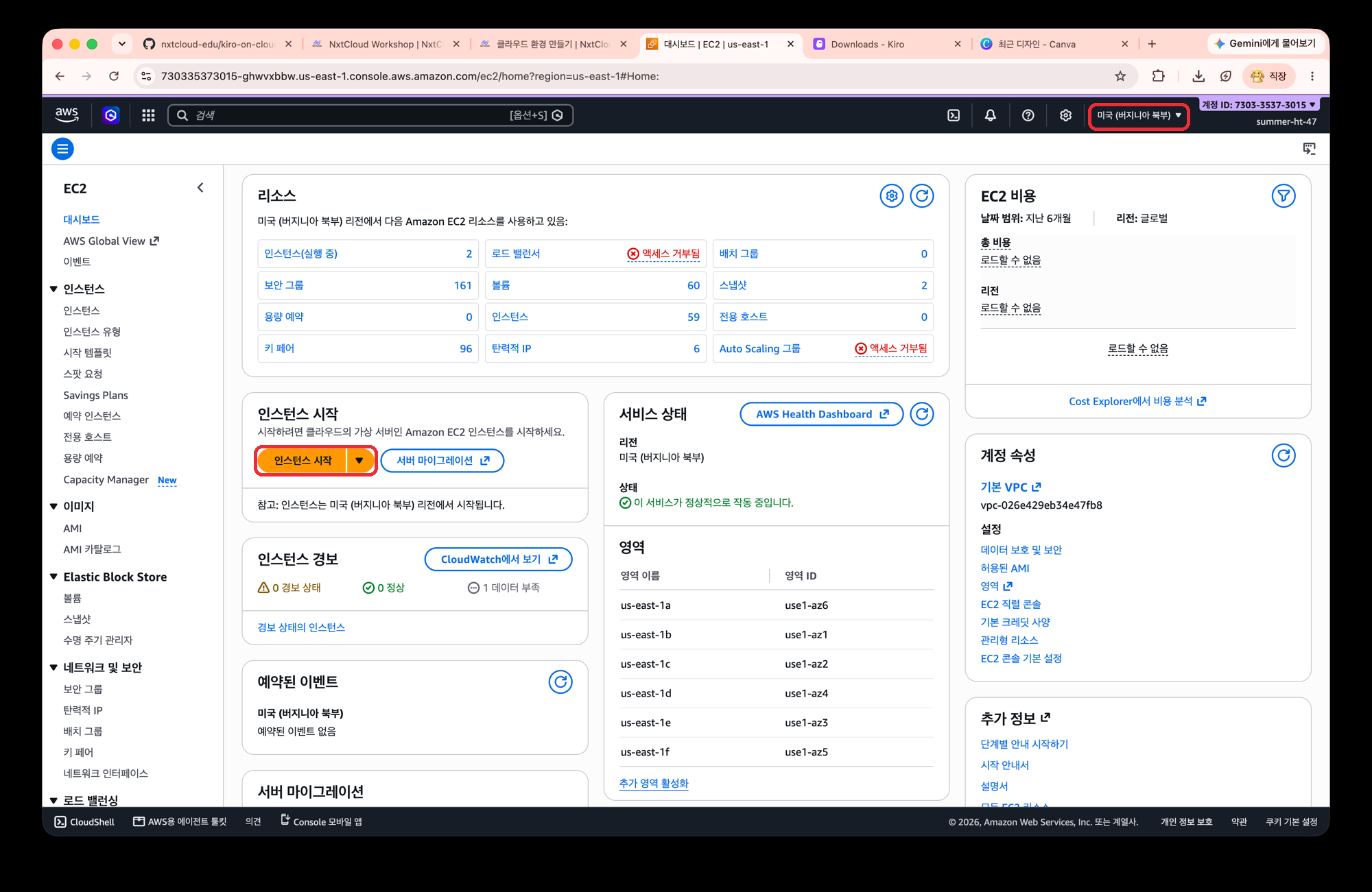Open the EC2 비용 filter icon

pos(1284,196)
